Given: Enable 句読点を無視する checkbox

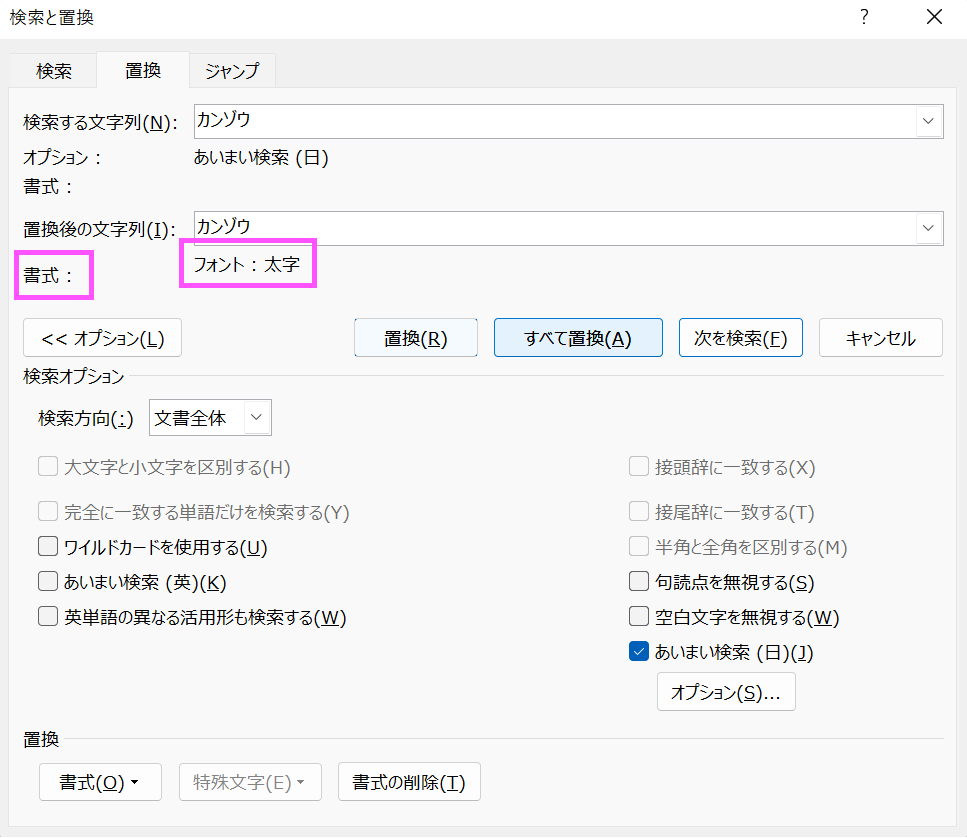Looking at the screenshot, I should (x=639, y=581).
